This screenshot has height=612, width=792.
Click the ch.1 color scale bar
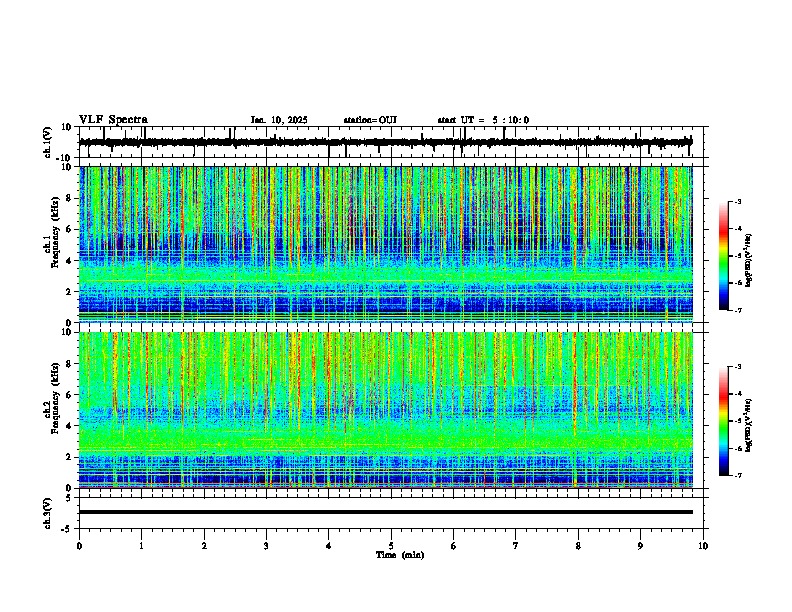click(724, 256)
